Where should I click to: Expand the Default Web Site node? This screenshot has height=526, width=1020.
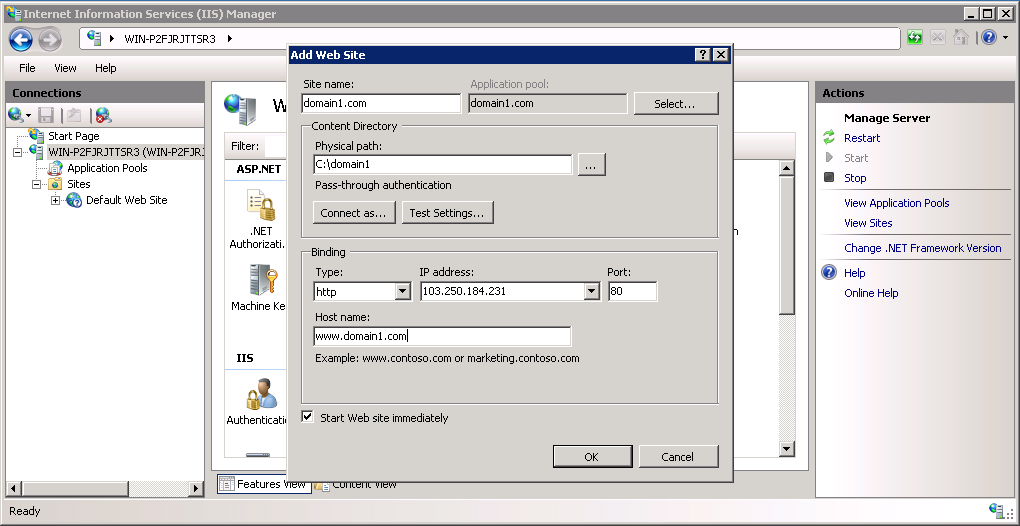tap(55, 200)
